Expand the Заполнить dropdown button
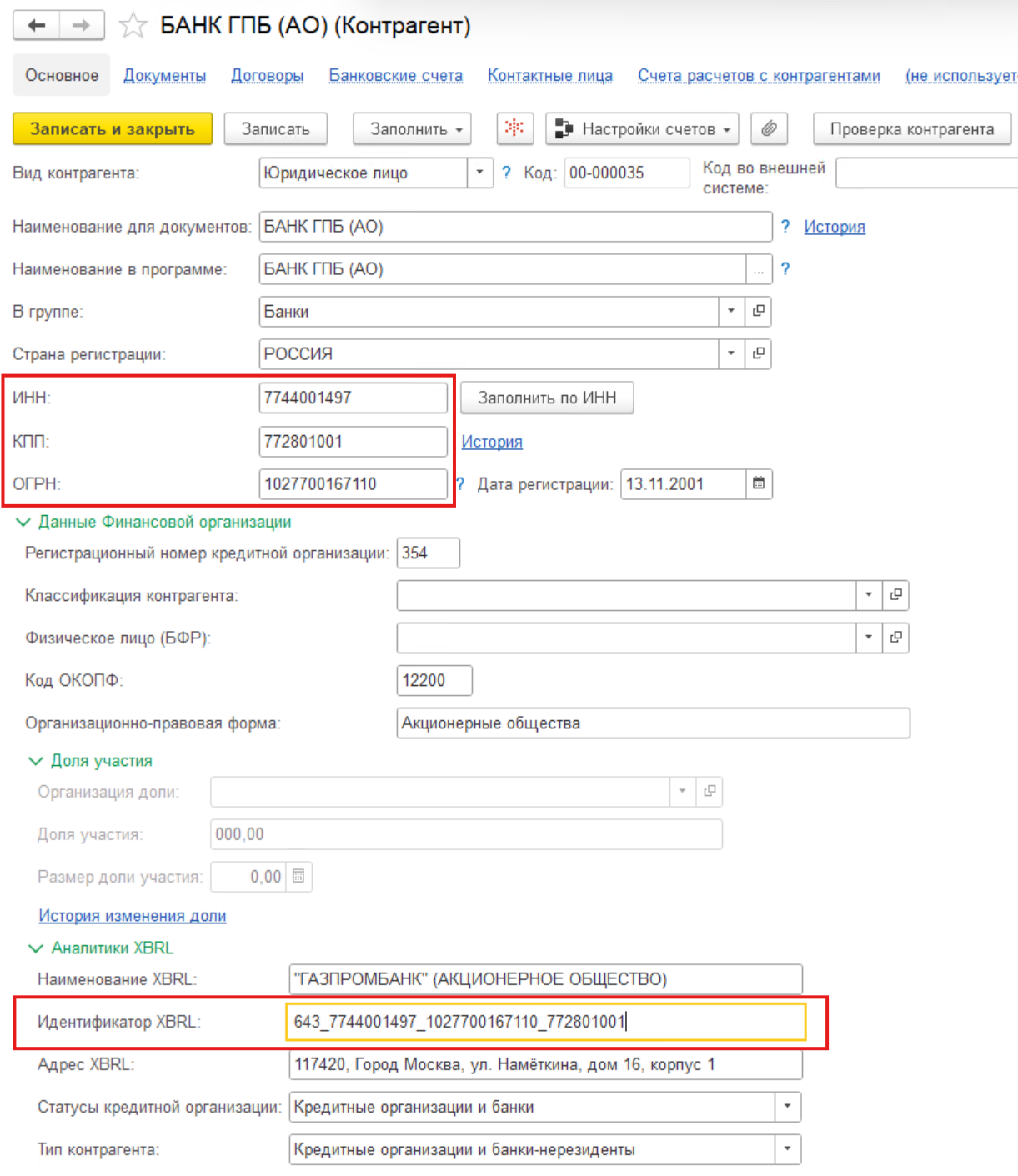Viewport: 1018px width, 1176px height. (x=413, y=129)
